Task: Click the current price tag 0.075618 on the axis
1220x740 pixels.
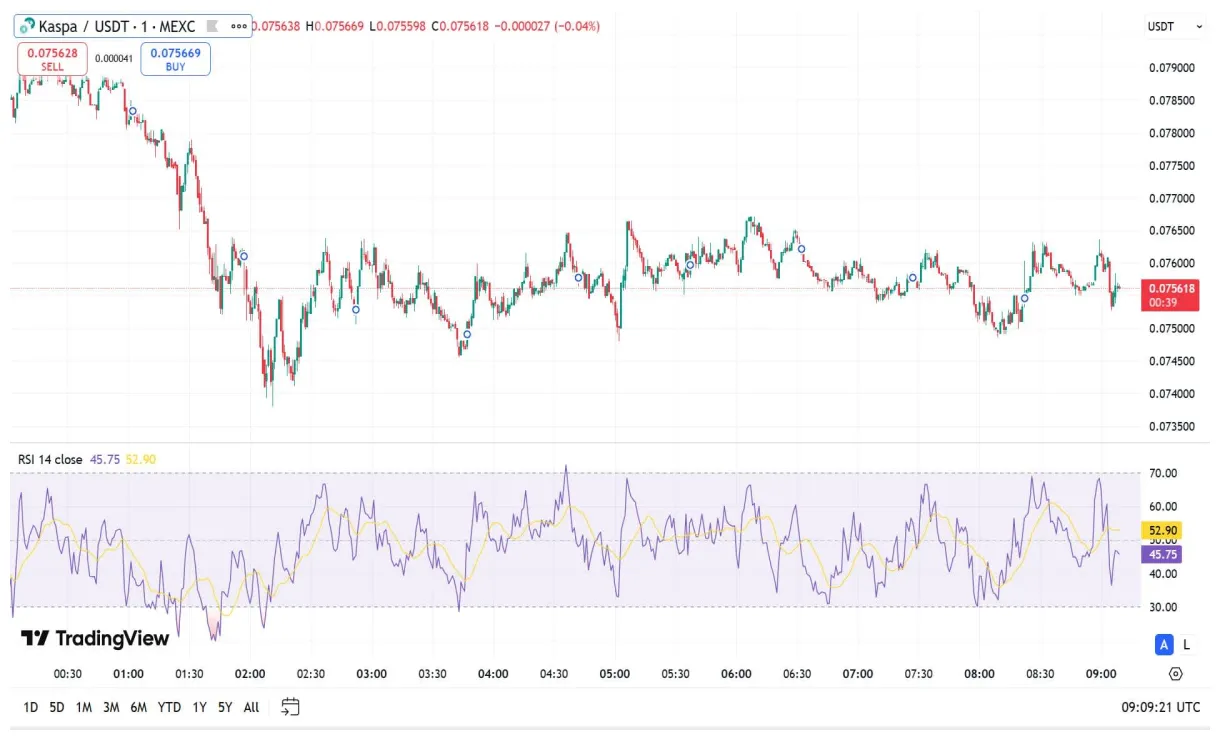Action: coord(1169,295)
